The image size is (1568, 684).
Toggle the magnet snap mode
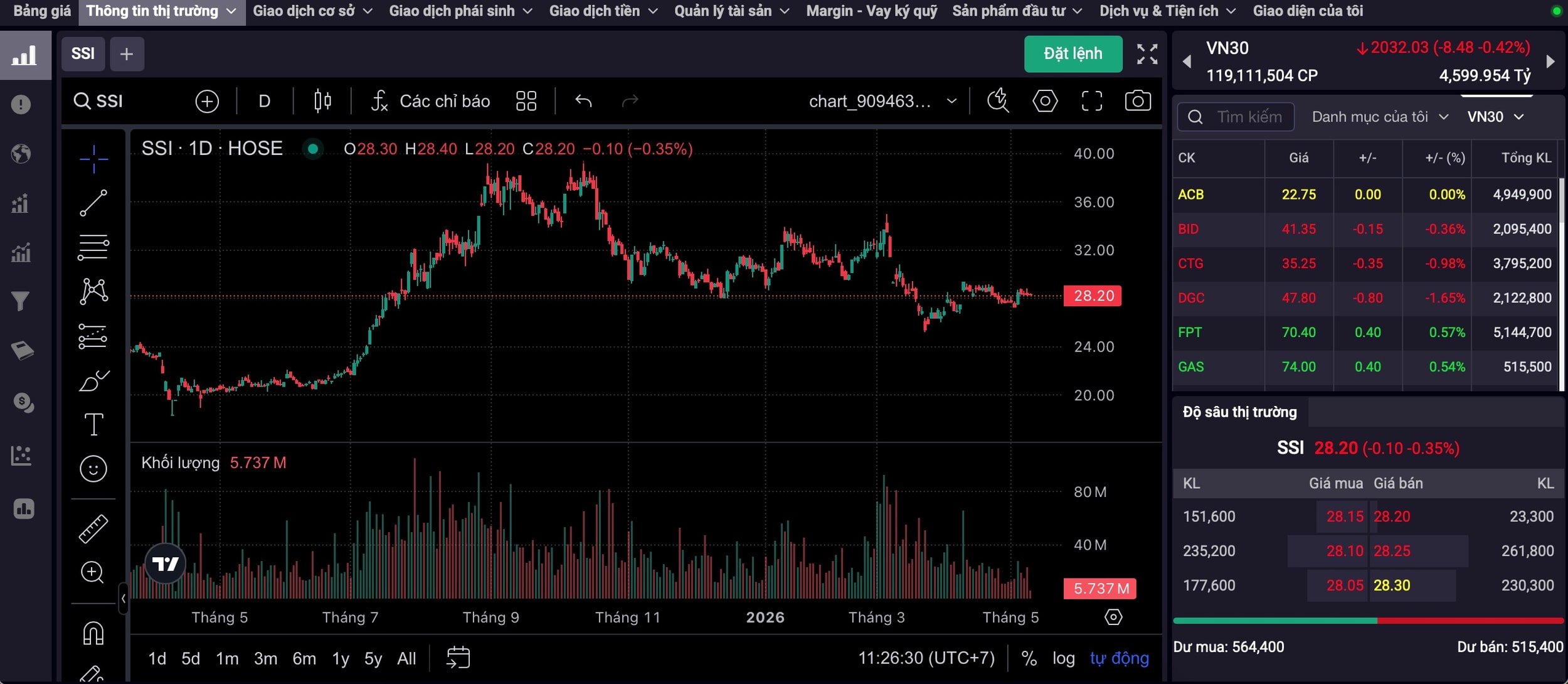coord(93,633)
